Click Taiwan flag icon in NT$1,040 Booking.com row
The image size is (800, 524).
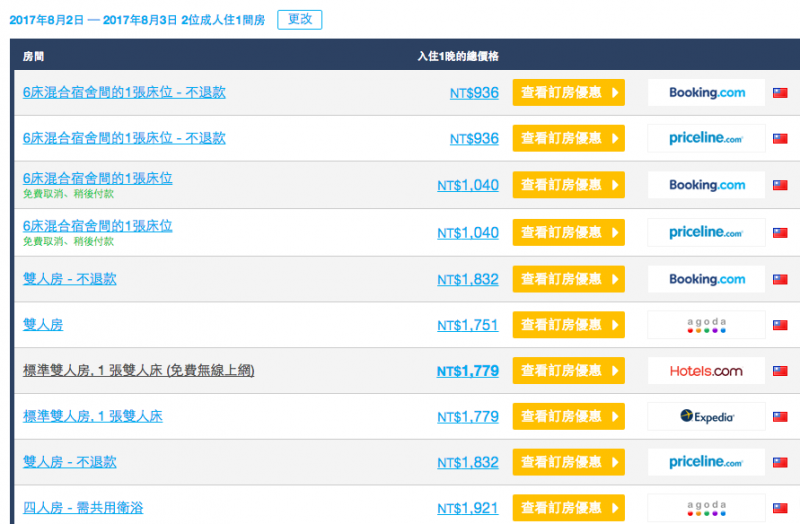point(780,185)
